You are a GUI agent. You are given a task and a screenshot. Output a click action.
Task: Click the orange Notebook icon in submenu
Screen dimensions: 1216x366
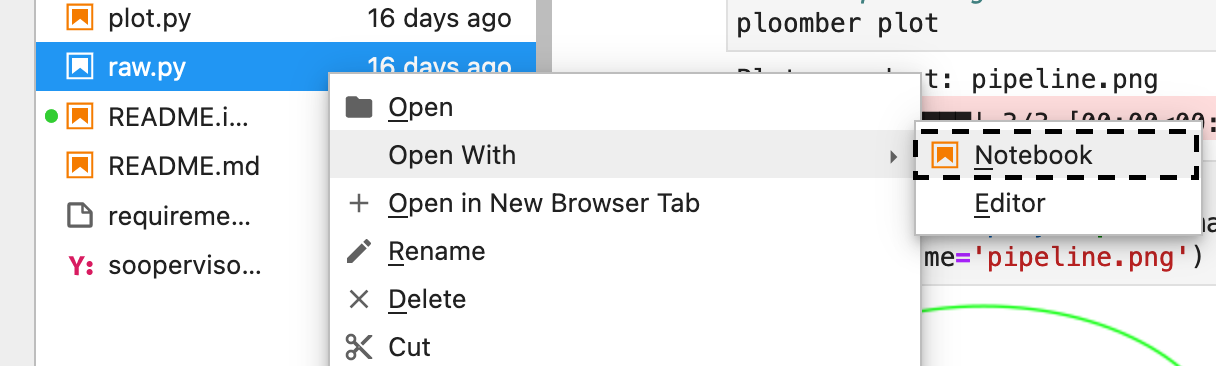click(944, 155)
